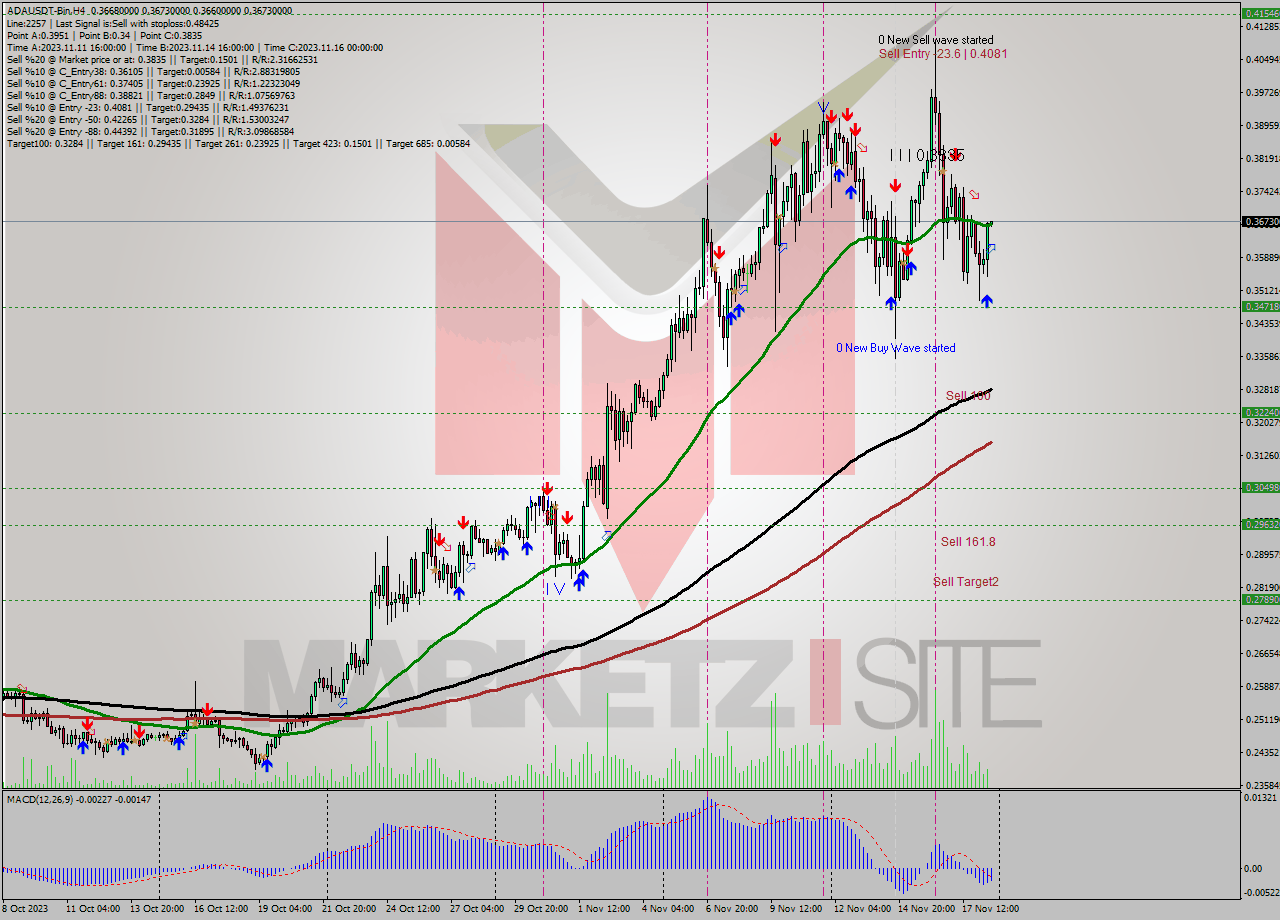The image size is (1280, 920).
Task: Click the 'Sell Entry -23.6 | 0.4081' label
Action: 942,54
